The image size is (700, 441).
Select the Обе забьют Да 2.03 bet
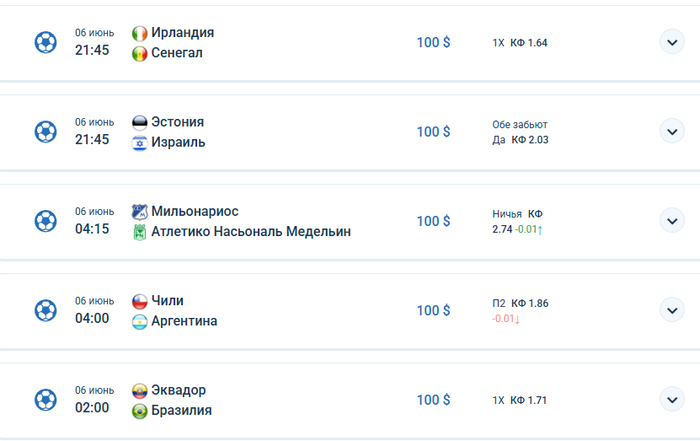click(x=520, y=132)
